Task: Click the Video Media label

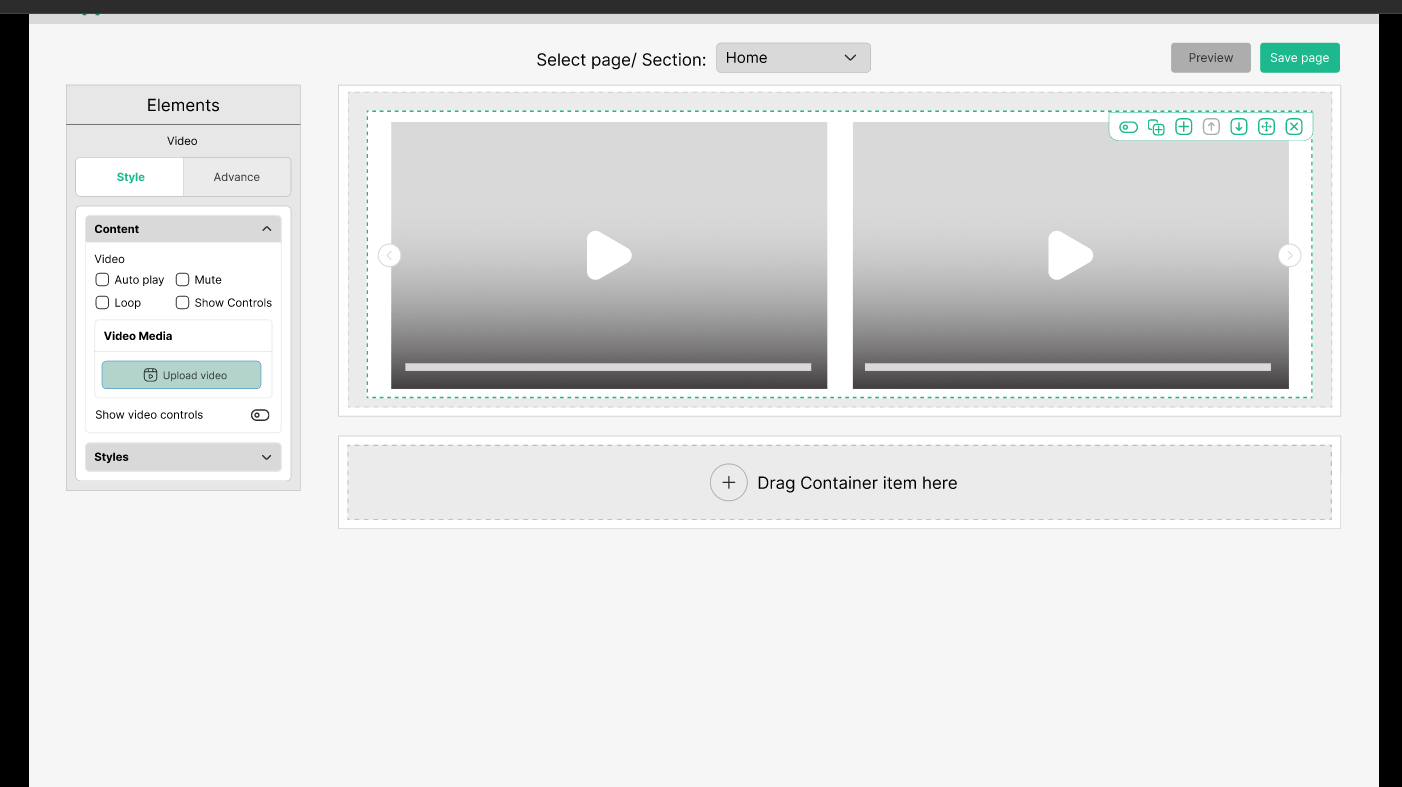Action: tap(138, 336)
